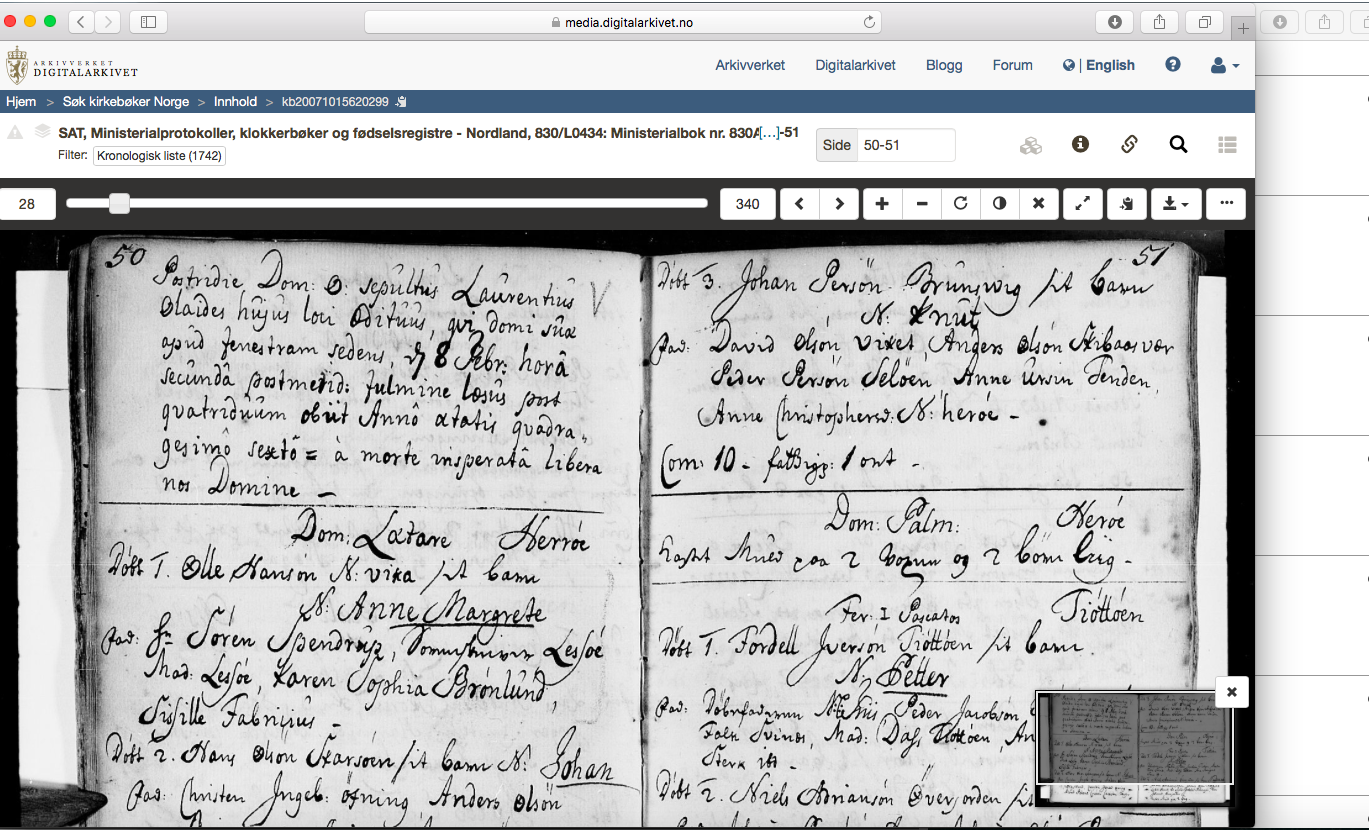Click the page position slider handle
1369x830 pixels.
tap(119, 203)
